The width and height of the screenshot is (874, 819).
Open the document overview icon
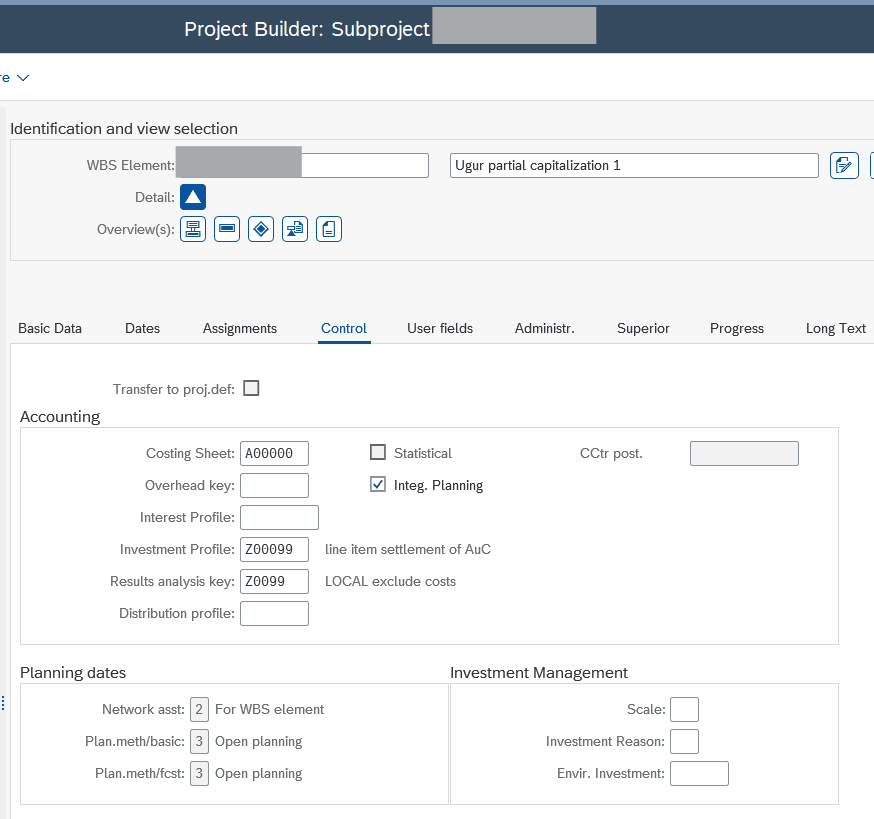pos(329,229)
